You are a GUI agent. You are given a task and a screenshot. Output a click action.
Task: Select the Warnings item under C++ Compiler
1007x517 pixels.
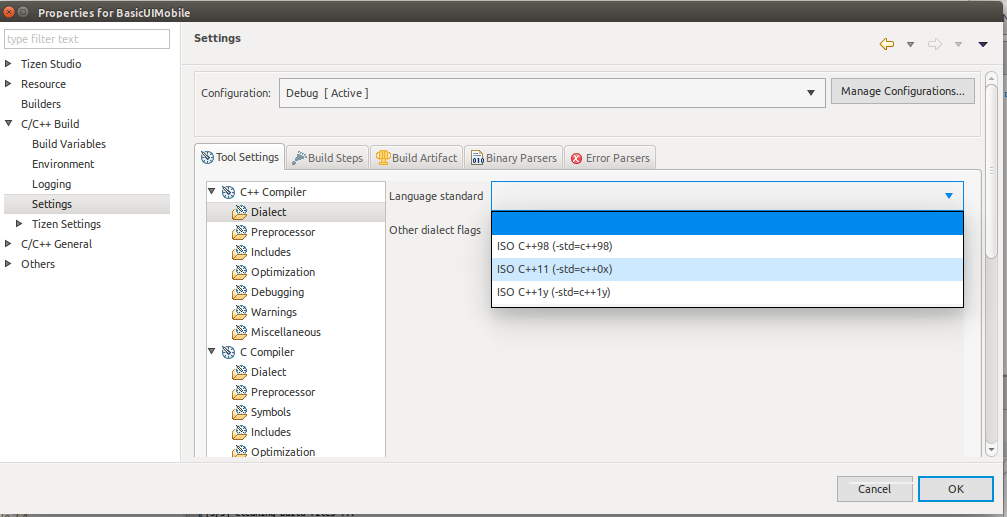[273, 312]
